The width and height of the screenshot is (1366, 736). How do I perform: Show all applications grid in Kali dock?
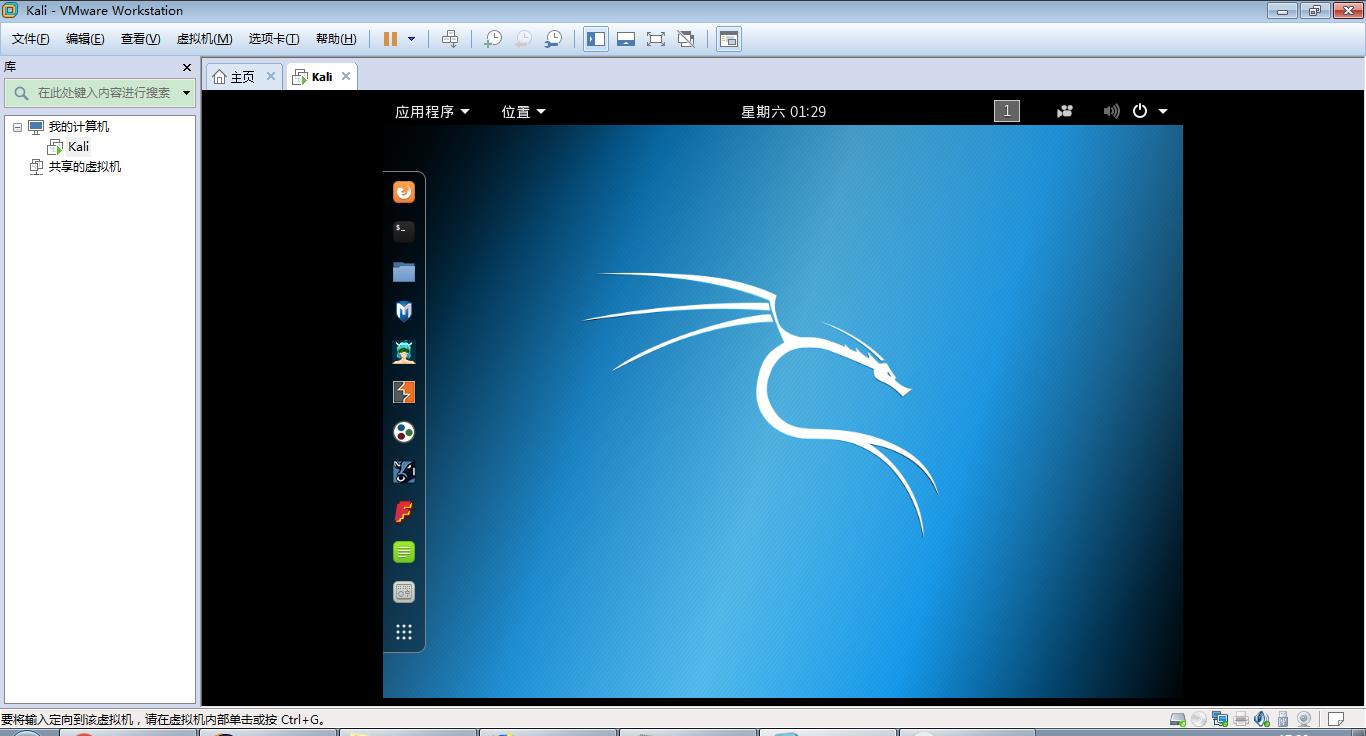(x=404, y=632)
